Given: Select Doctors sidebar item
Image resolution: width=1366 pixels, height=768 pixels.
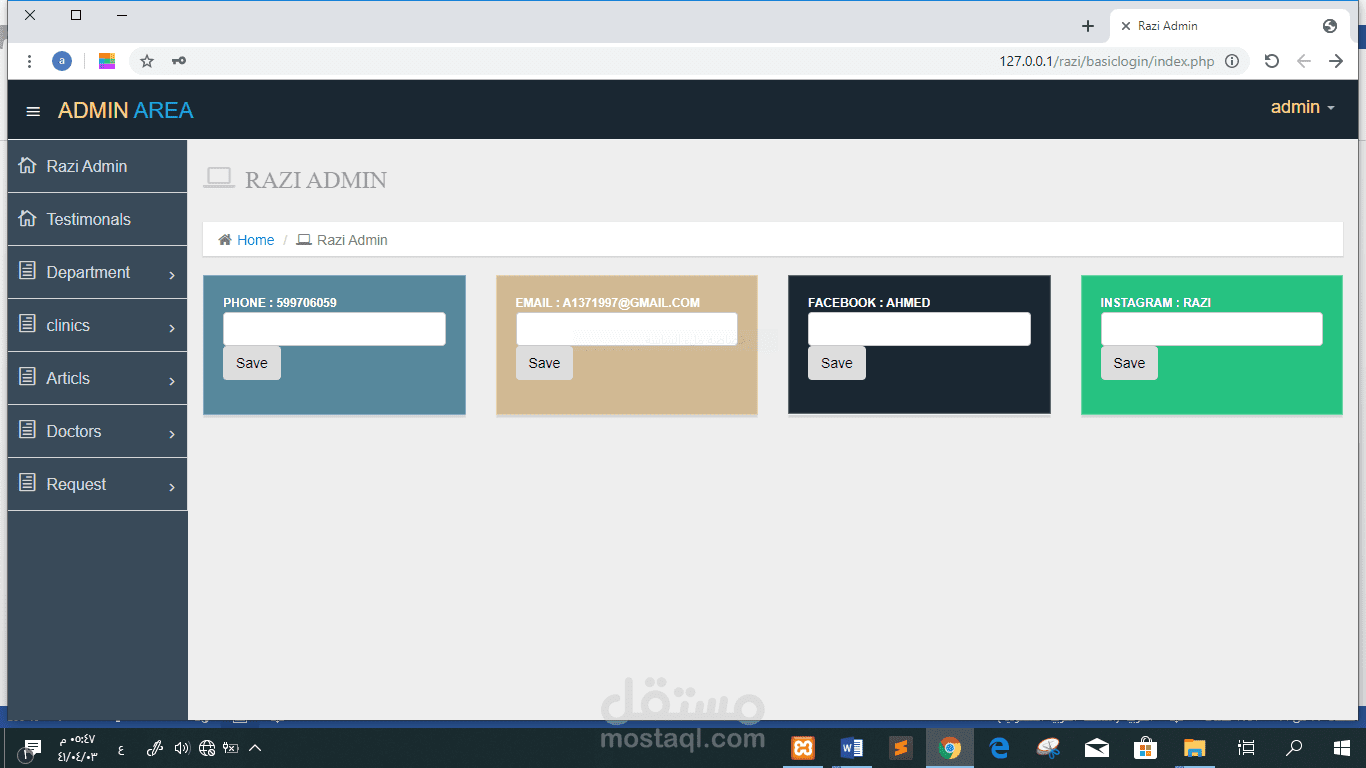Looking at the screenshot, I should (97, 431).
